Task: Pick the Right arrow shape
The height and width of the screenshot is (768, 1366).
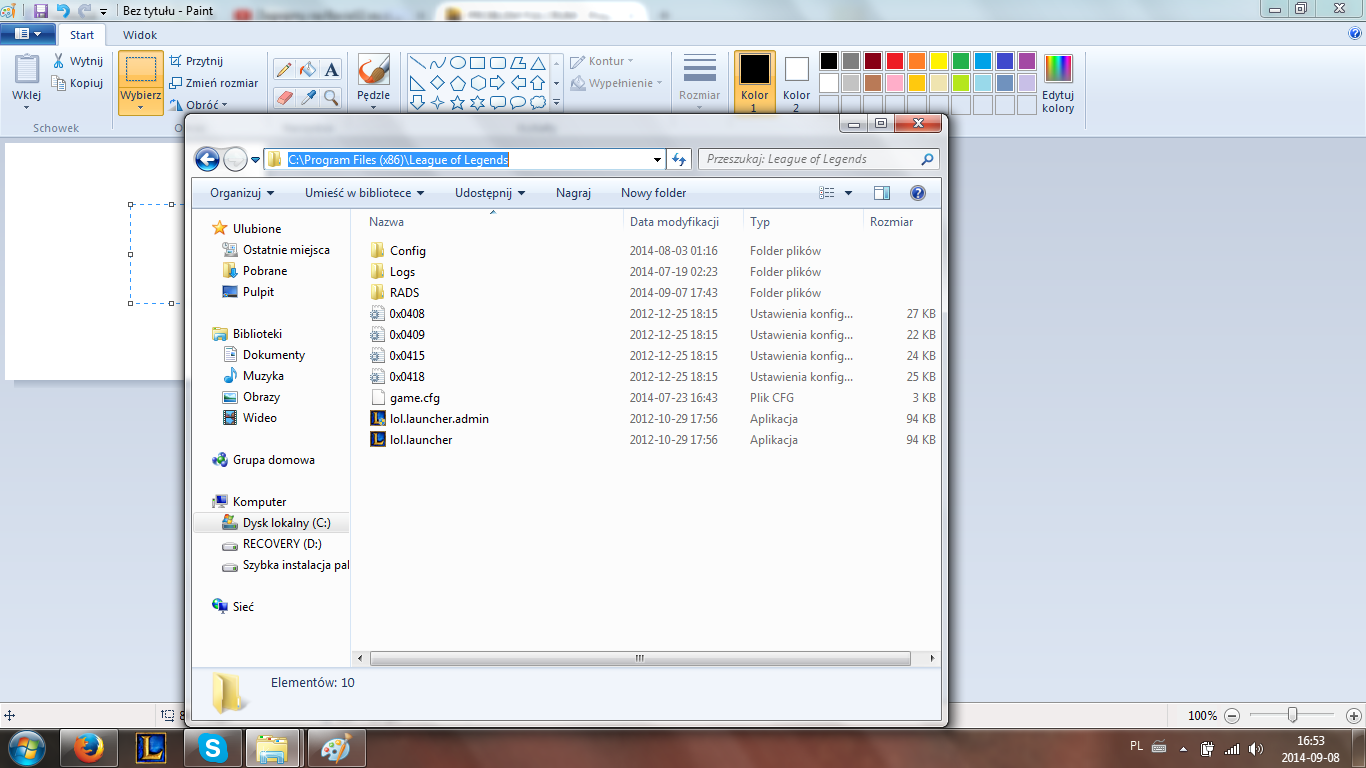Action: (497, 83)
